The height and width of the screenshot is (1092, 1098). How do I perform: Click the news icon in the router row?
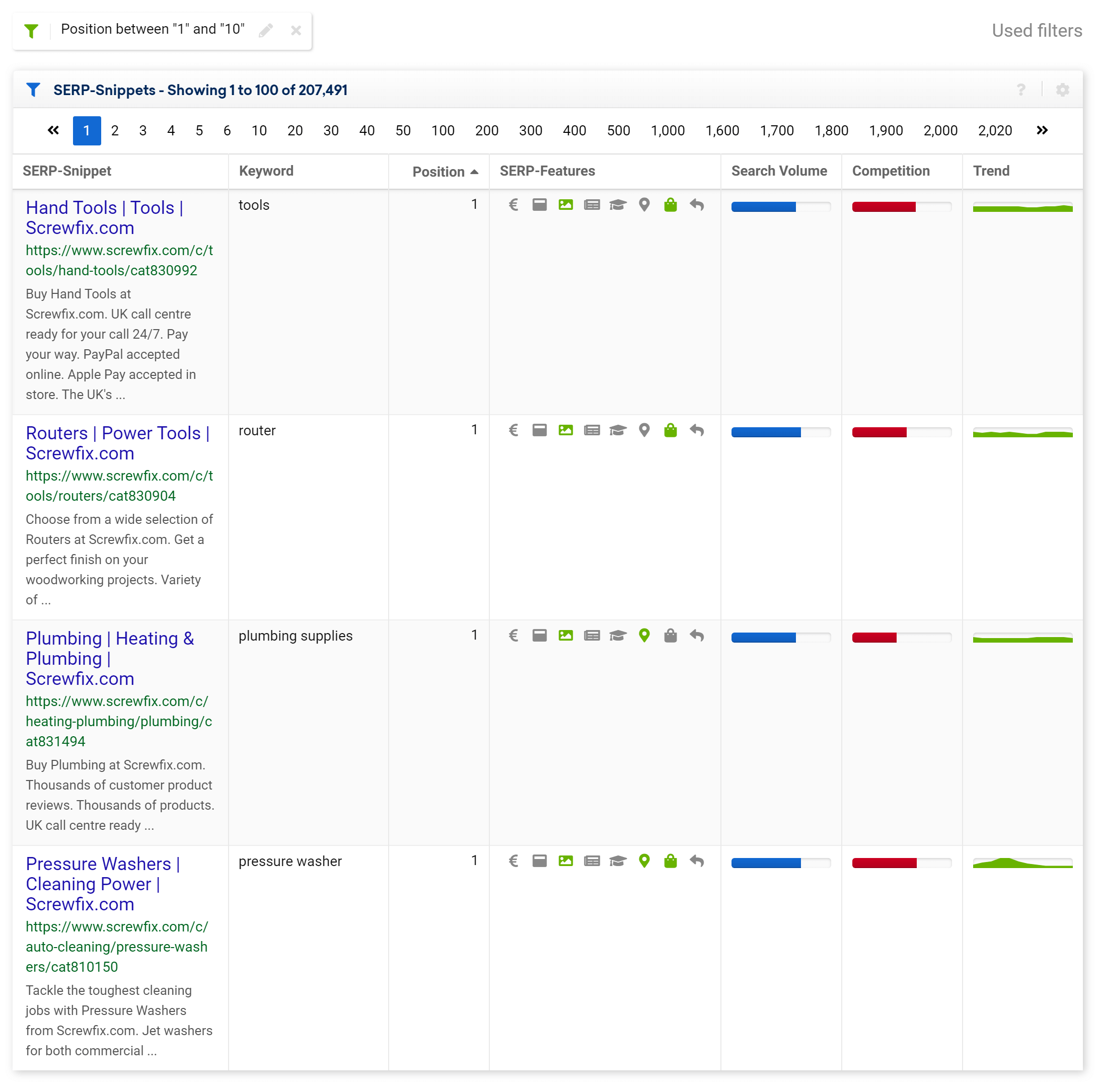pos(592,431)
